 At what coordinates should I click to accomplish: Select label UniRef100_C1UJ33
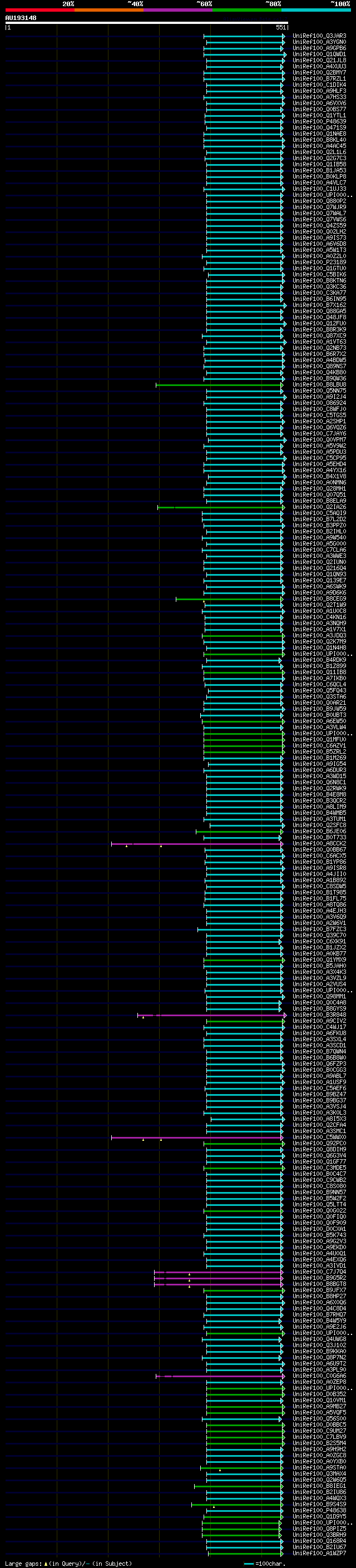click(x=319, y=189)
